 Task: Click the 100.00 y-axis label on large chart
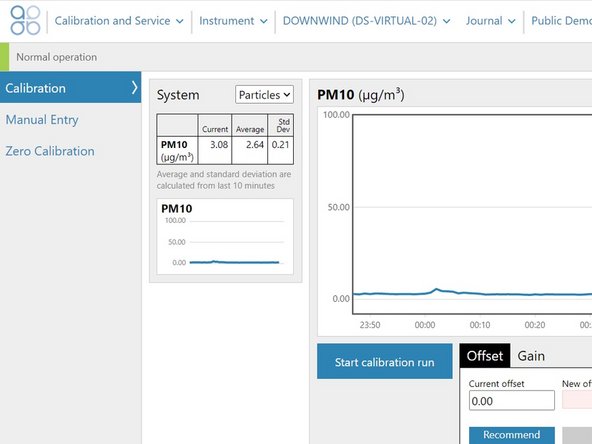[336, 114]
